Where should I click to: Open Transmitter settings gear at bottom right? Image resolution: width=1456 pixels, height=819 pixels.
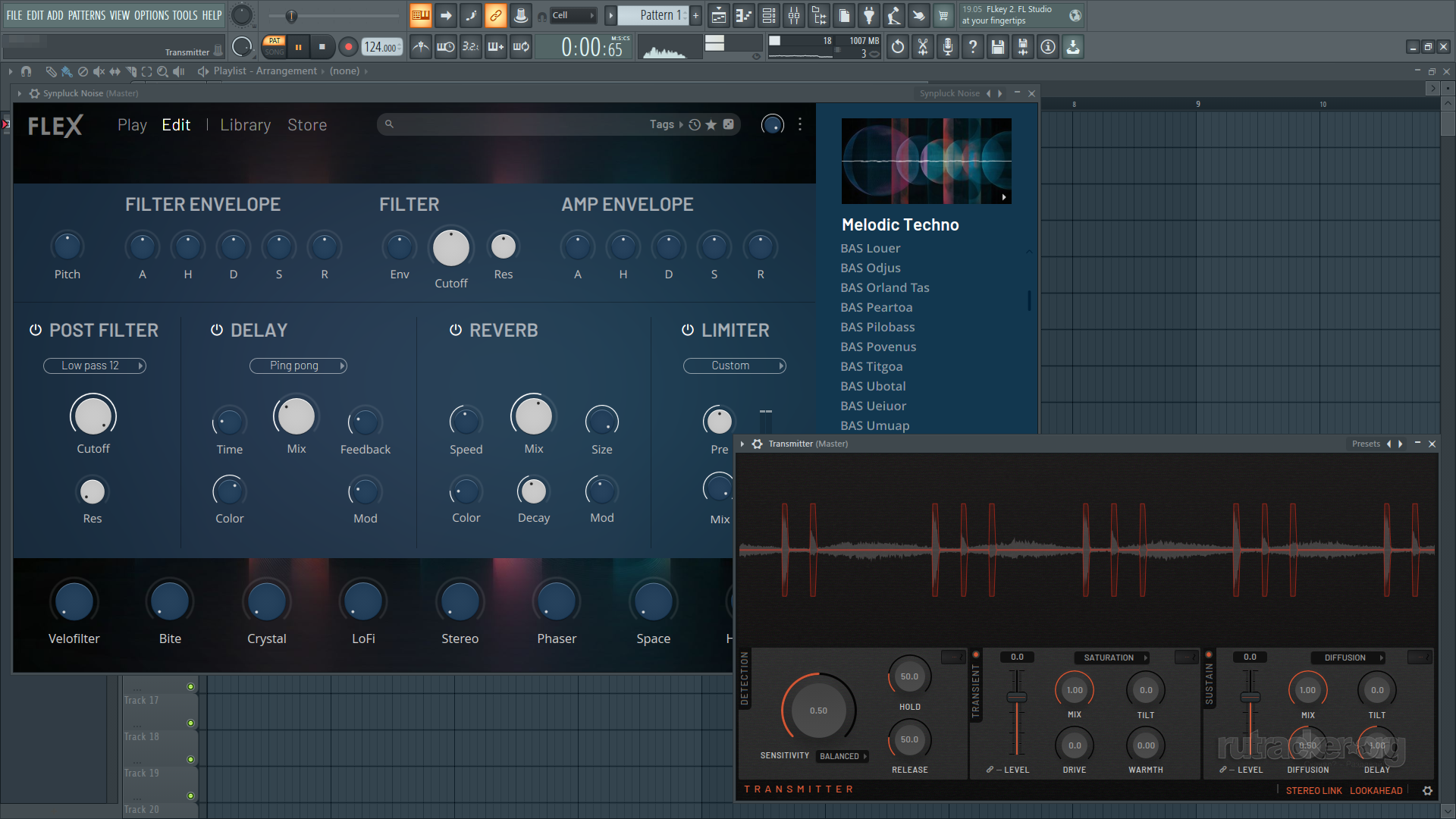[x=1427, y=790]
